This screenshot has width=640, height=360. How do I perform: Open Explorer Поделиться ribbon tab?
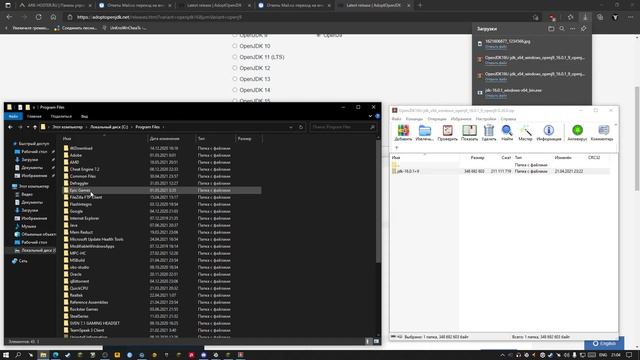click(61, 116)
